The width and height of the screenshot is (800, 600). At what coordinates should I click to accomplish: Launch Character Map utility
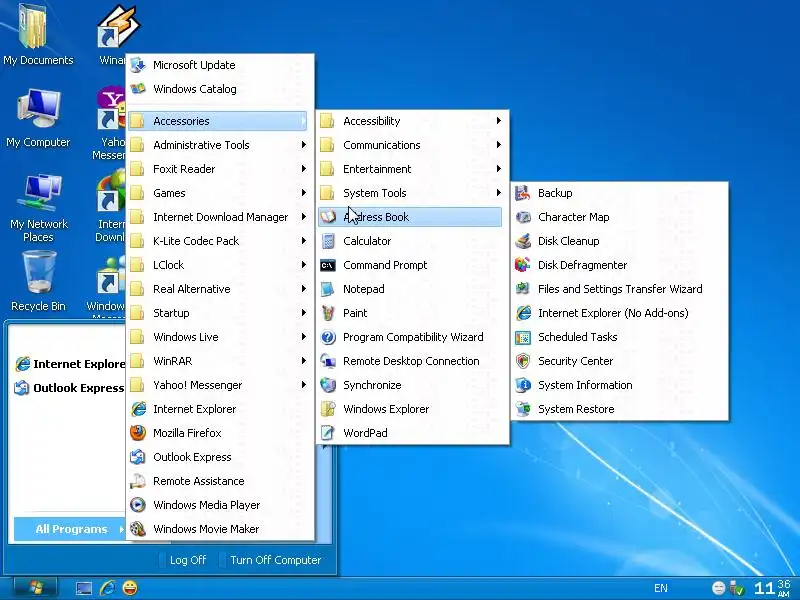pyautogui.click(x=619, y=217)
